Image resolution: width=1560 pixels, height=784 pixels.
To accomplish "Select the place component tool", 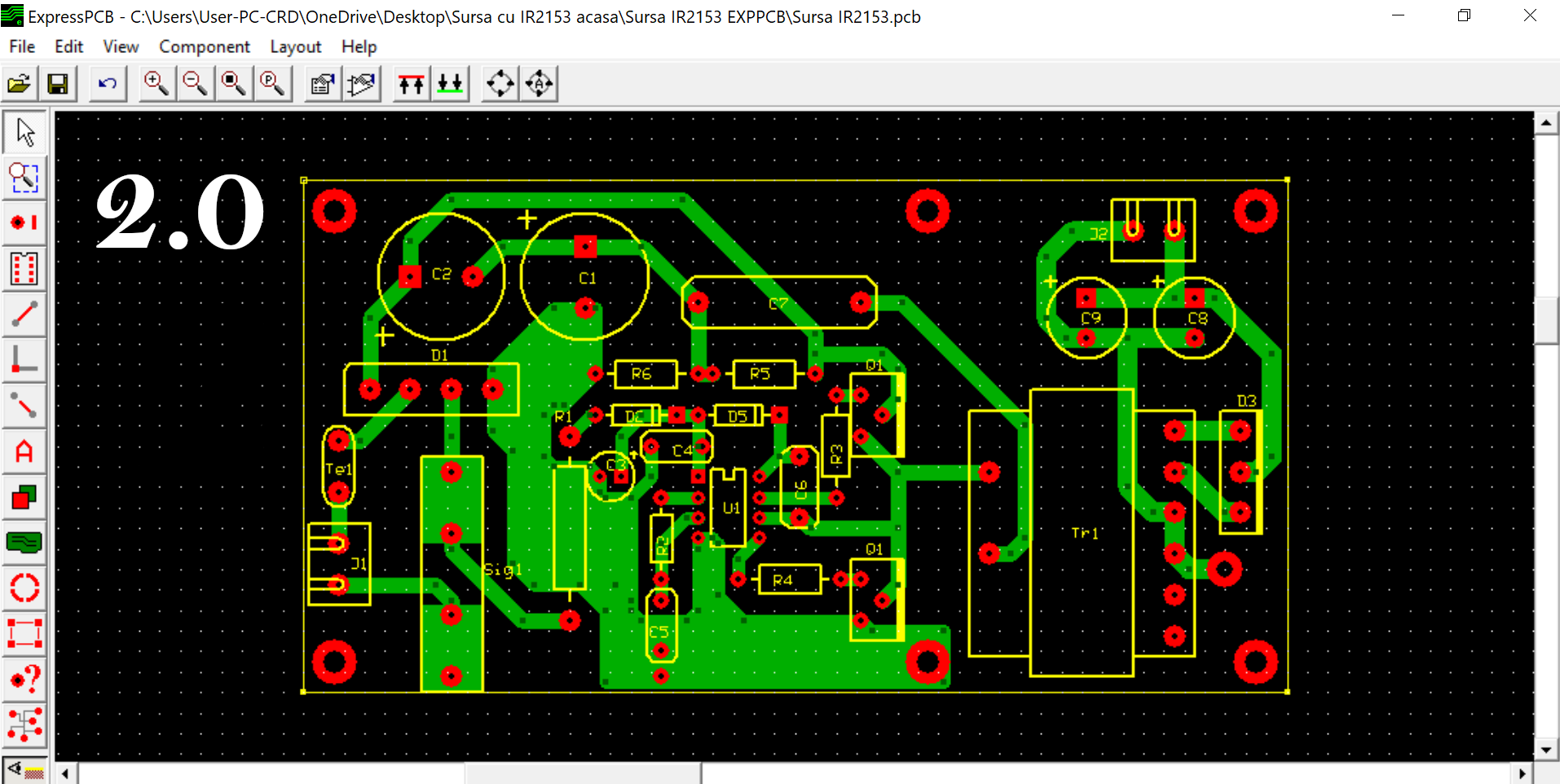I will pos(24,269).
